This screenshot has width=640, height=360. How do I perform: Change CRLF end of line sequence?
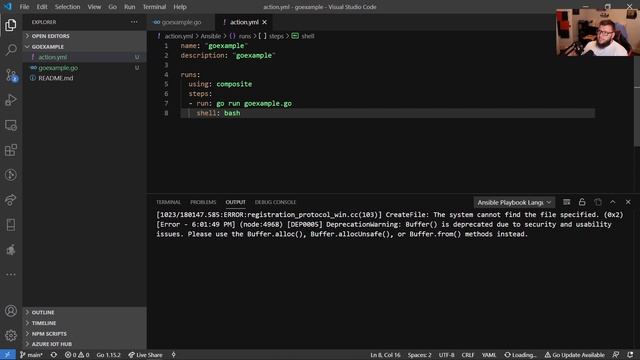[x=468, y=355]
